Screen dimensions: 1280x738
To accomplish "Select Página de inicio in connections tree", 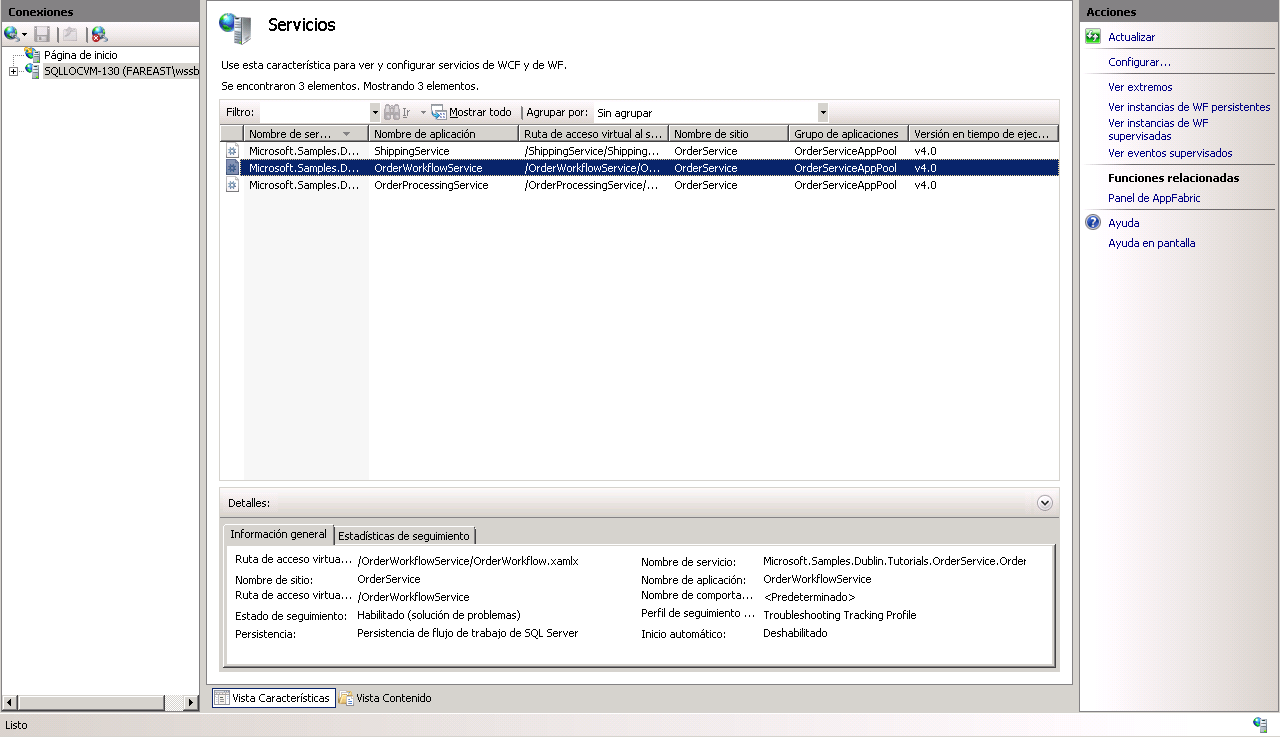I will click(x=80, y=55).
